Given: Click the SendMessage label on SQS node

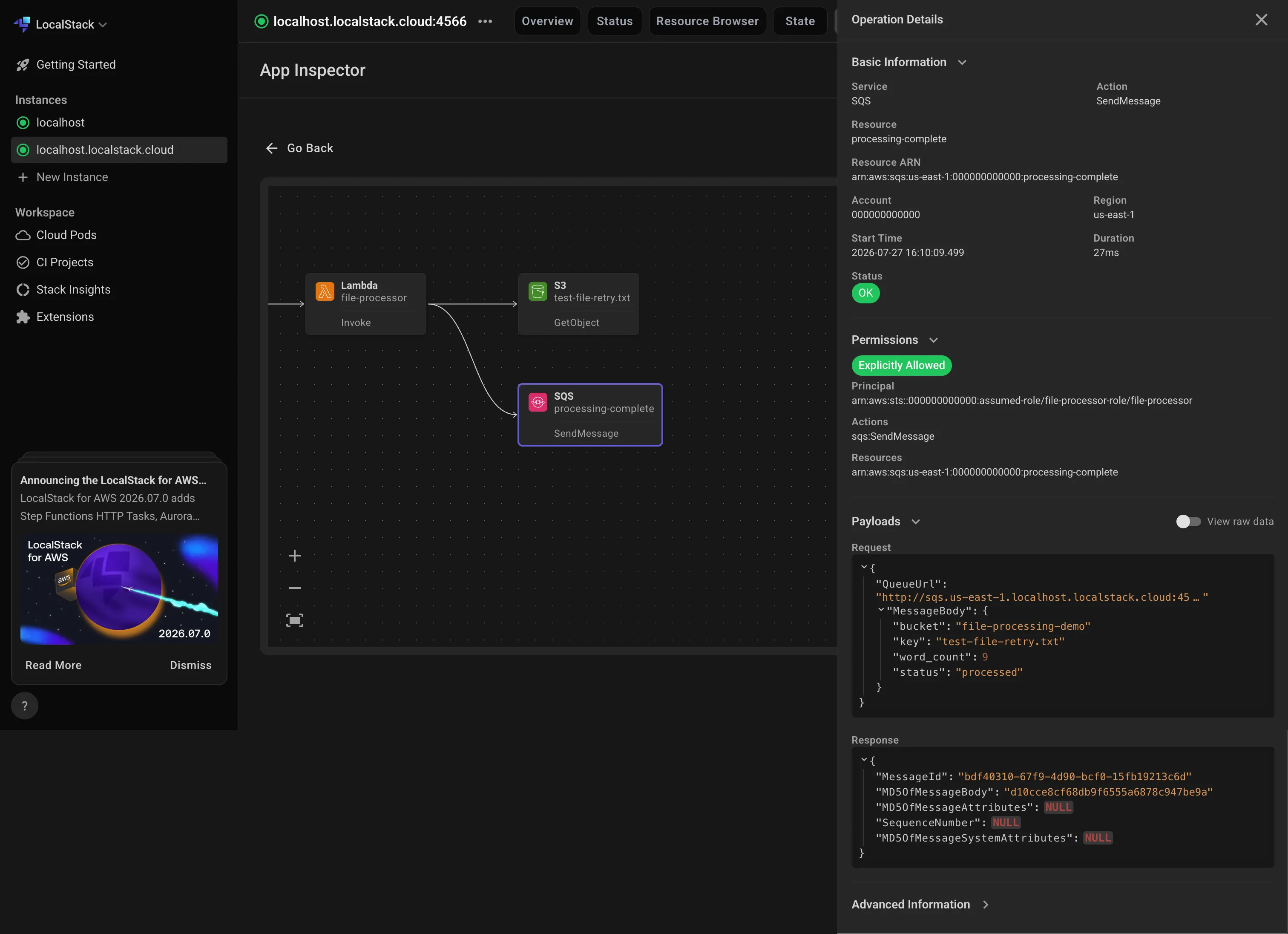Looking at the screenshot, I should (x=586, y=433).
